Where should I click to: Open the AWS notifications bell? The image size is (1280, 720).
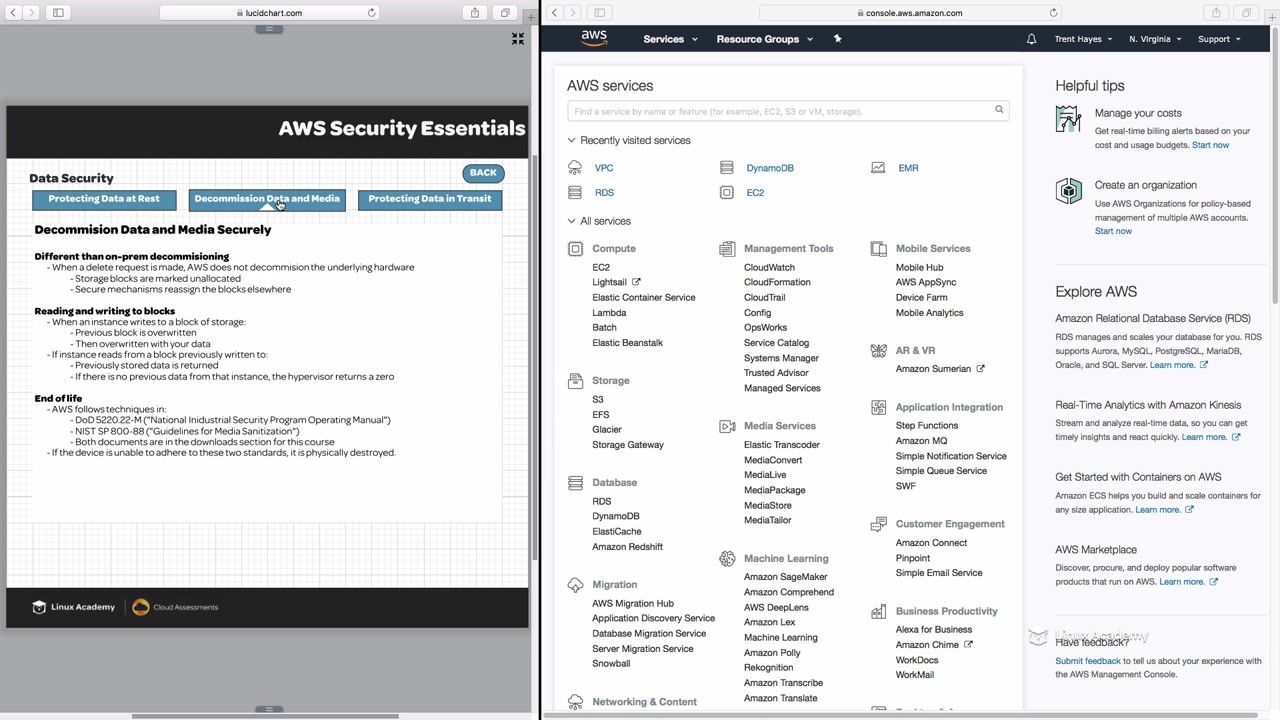1031,39
